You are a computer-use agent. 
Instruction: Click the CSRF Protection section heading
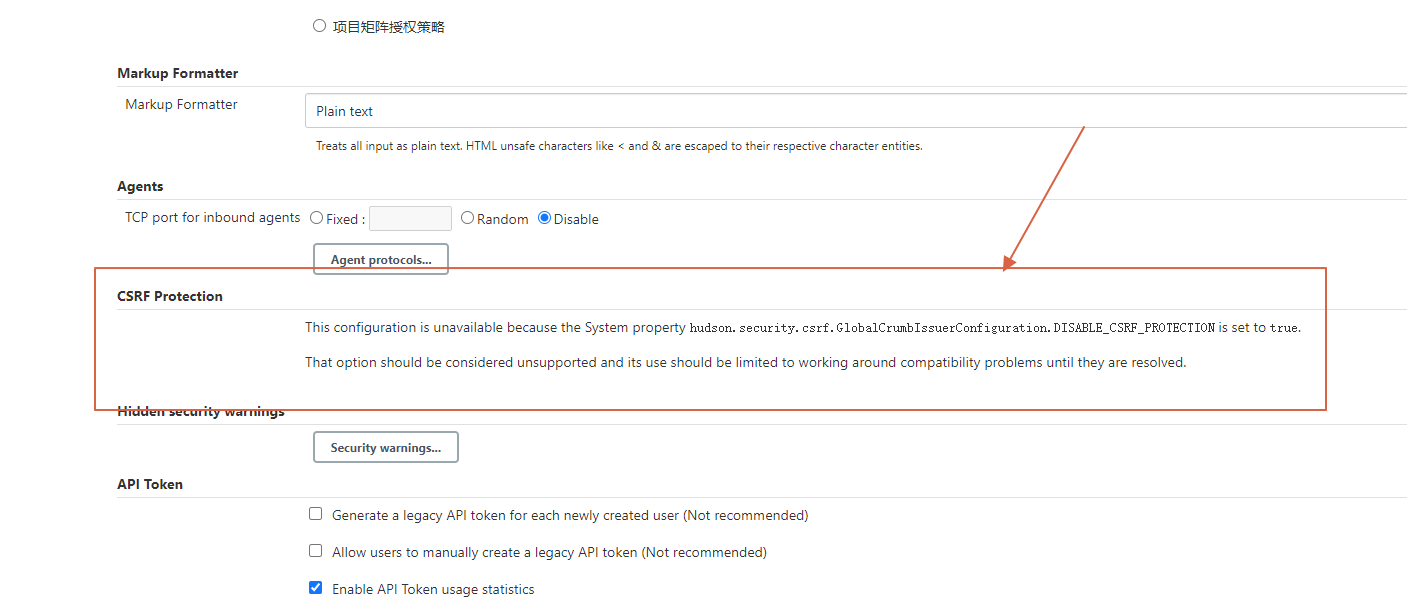pos(169,295)
